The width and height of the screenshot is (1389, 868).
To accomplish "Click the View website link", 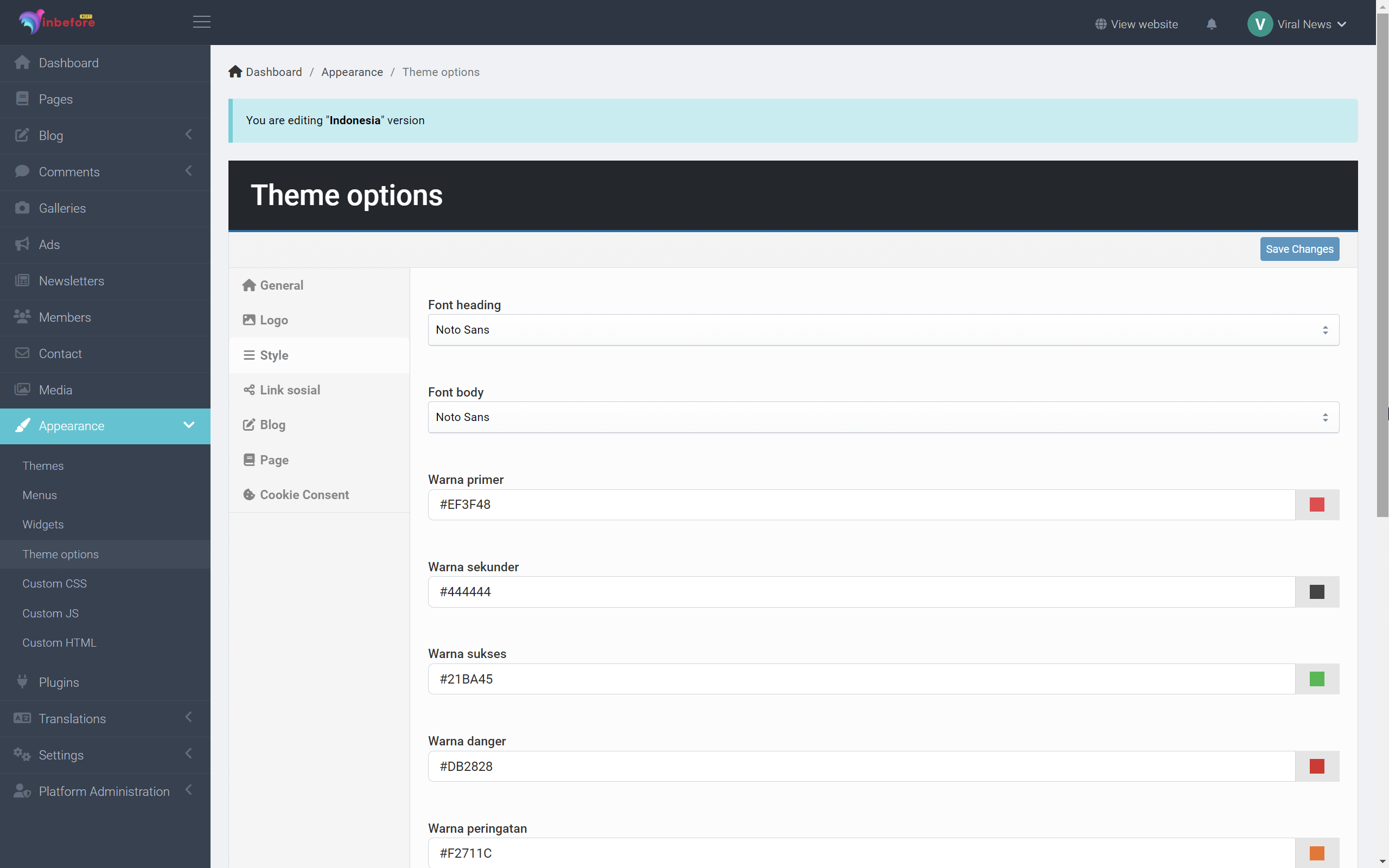I will click(x=1137, y=24).
